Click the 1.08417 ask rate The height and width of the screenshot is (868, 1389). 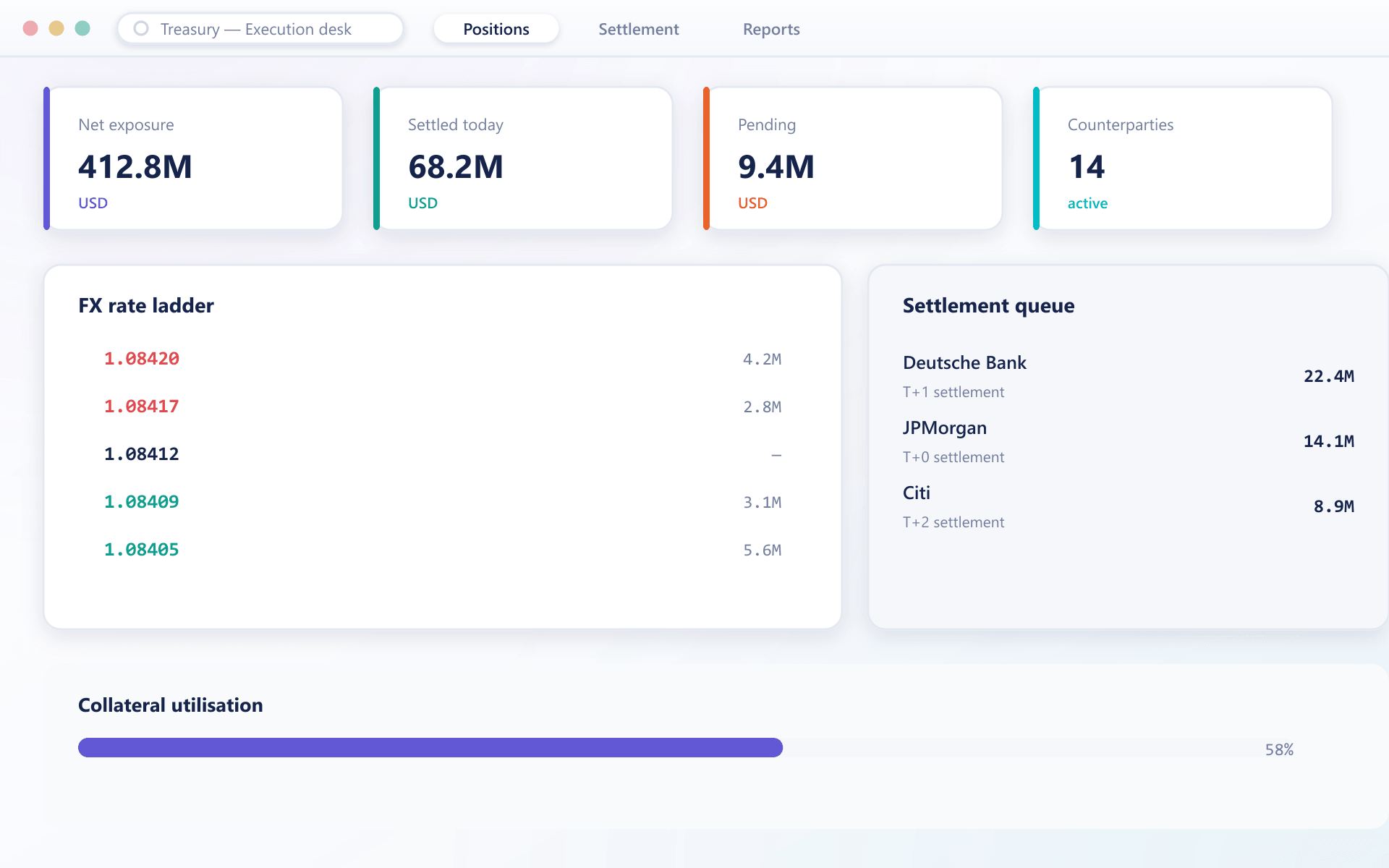(x=142, y=407)
